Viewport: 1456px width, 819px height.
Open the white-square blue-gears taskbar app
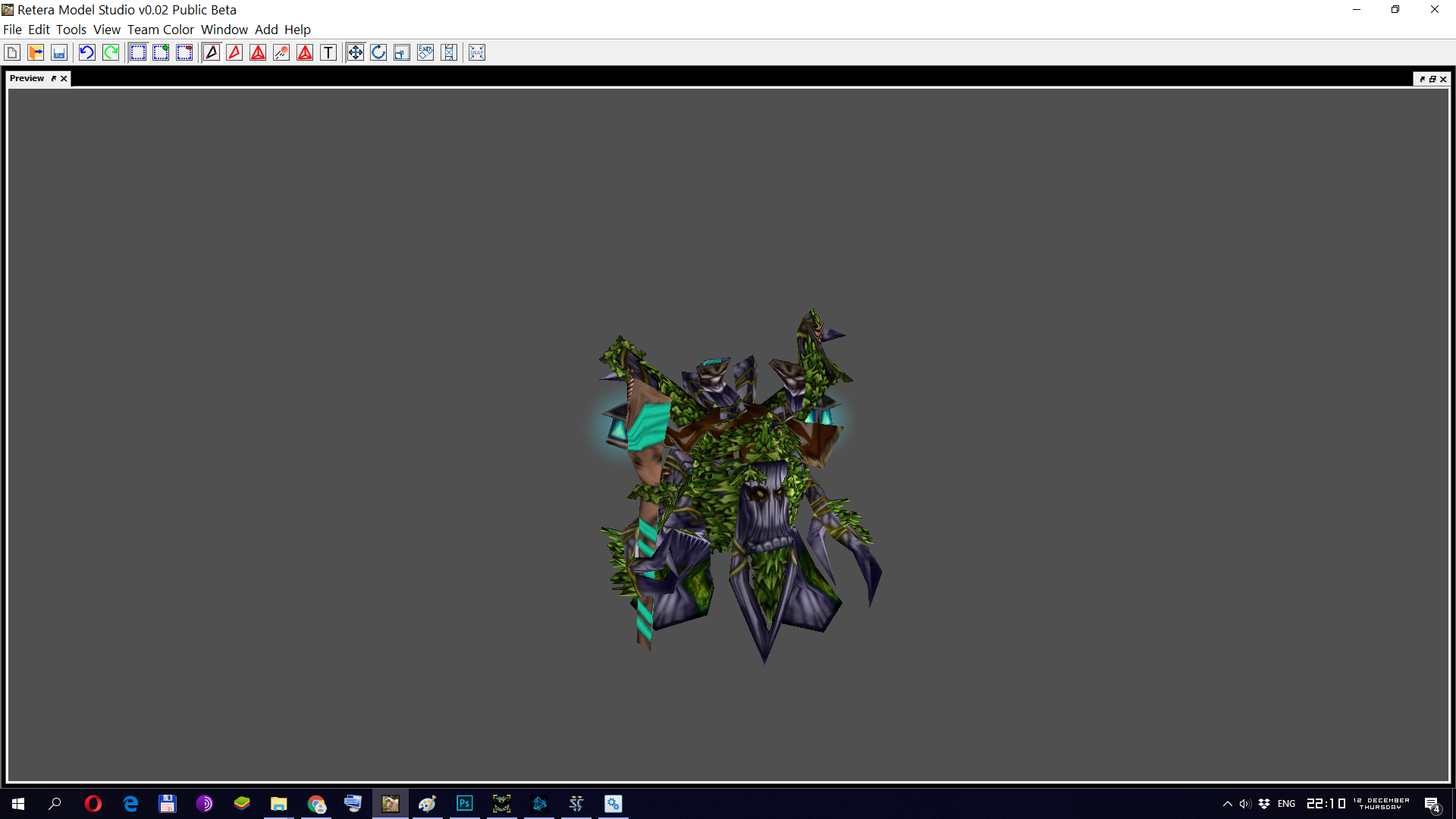click(613, 804)
